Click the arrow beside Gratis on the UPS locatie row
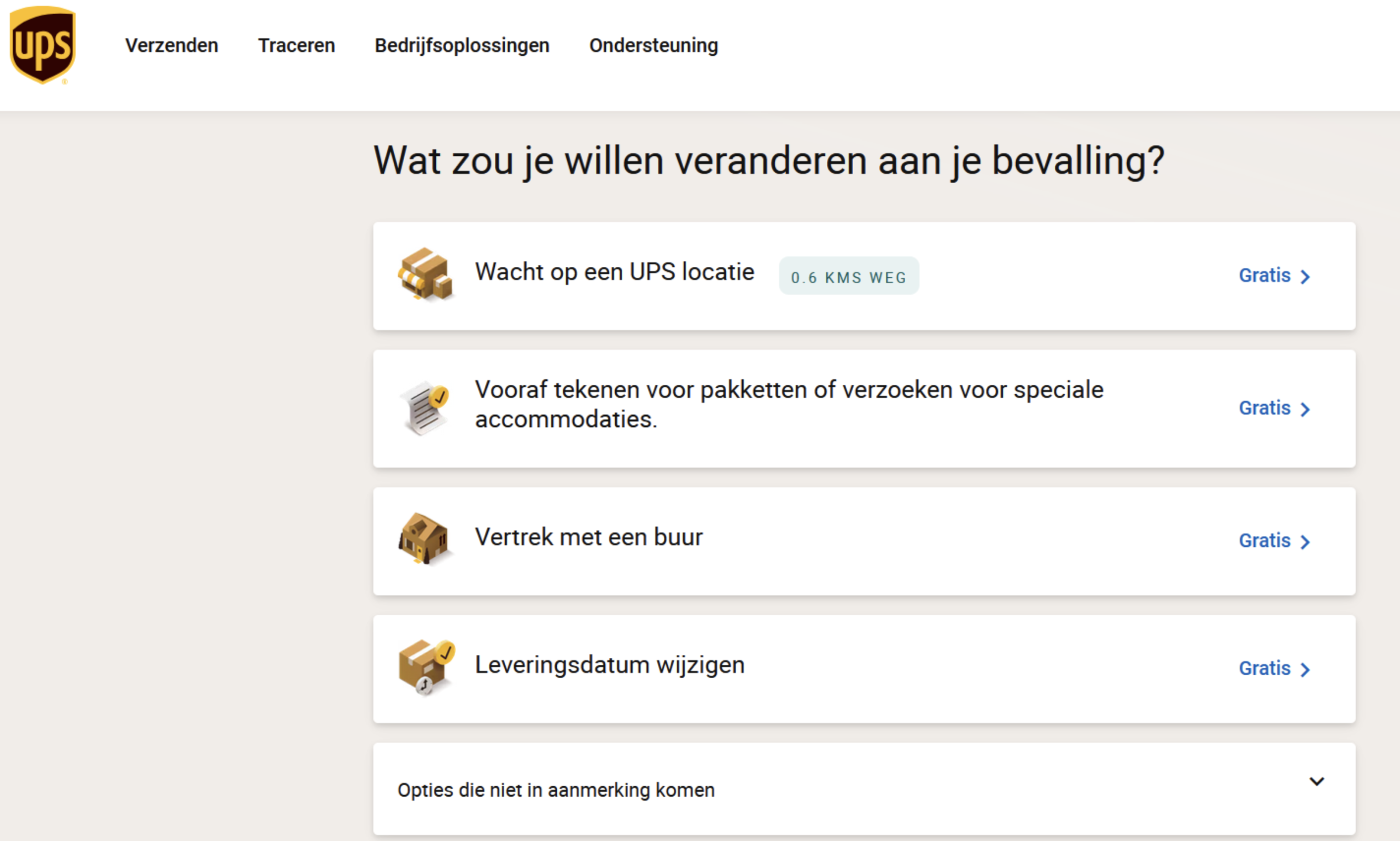This screenshot has width=1400, height=841. click(1306, 276)
